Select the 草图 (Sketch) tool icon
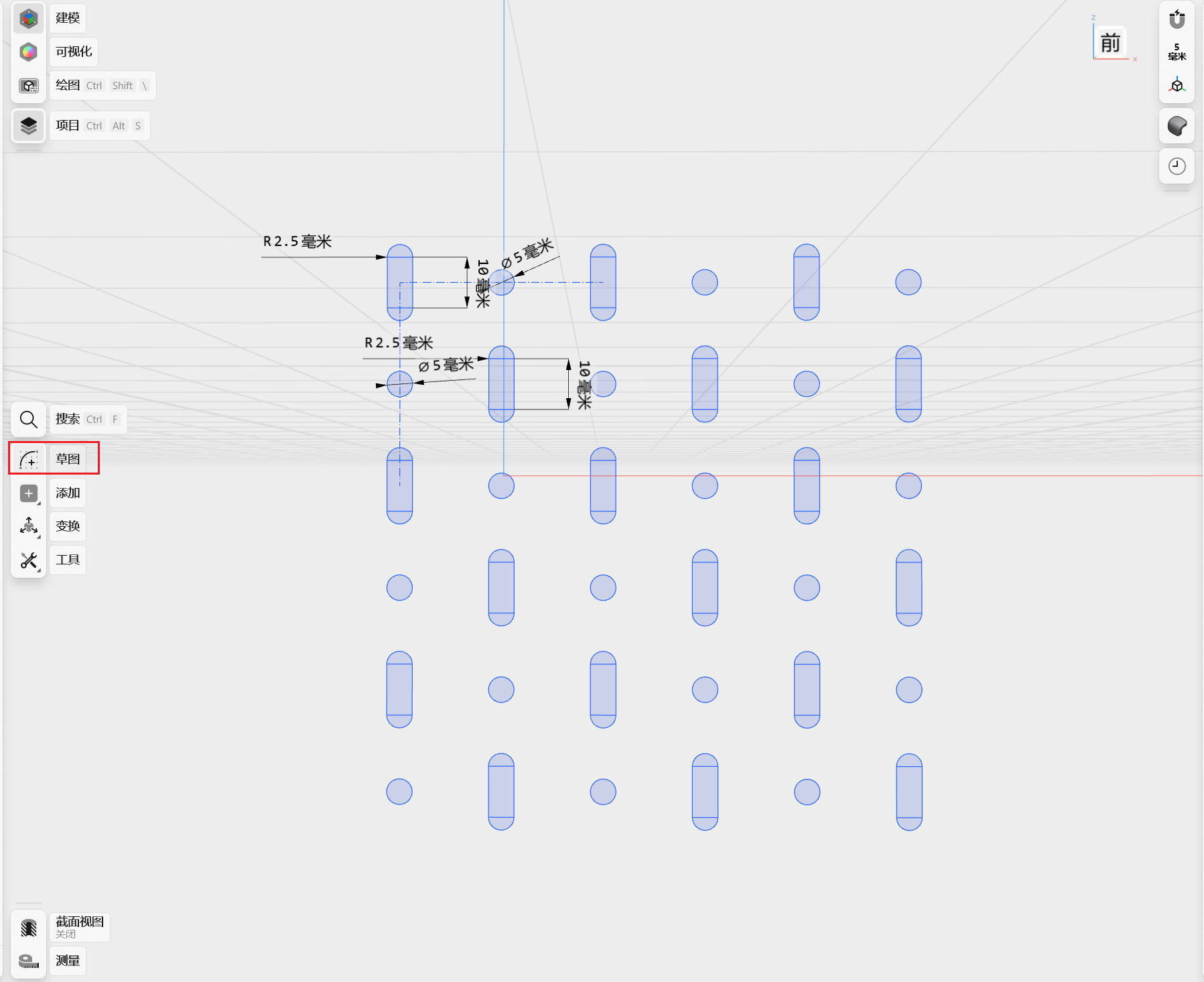 (28, 458)
